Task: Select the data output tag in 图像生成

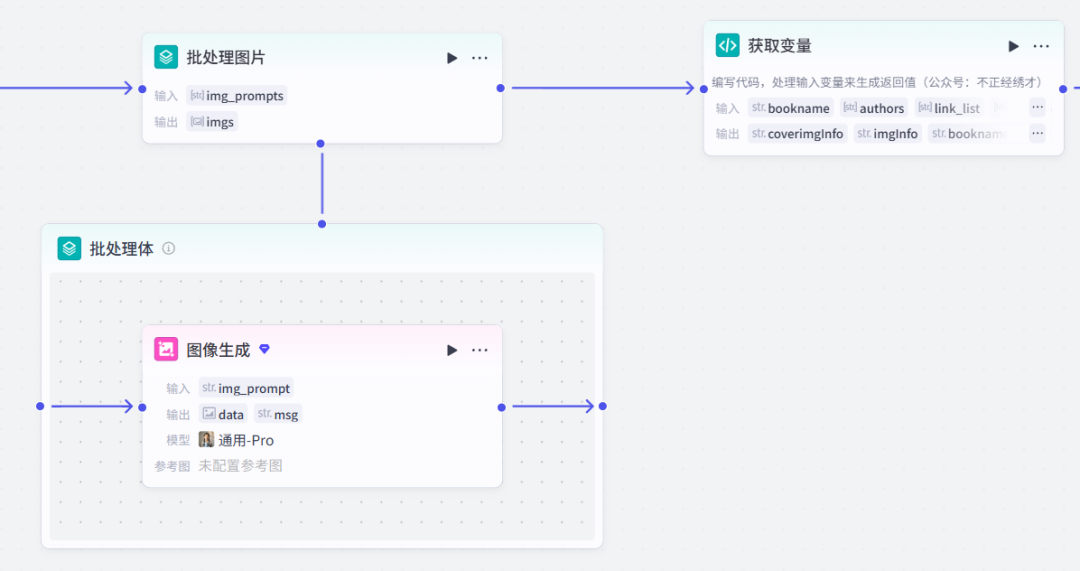Action: tap(223, 414)
